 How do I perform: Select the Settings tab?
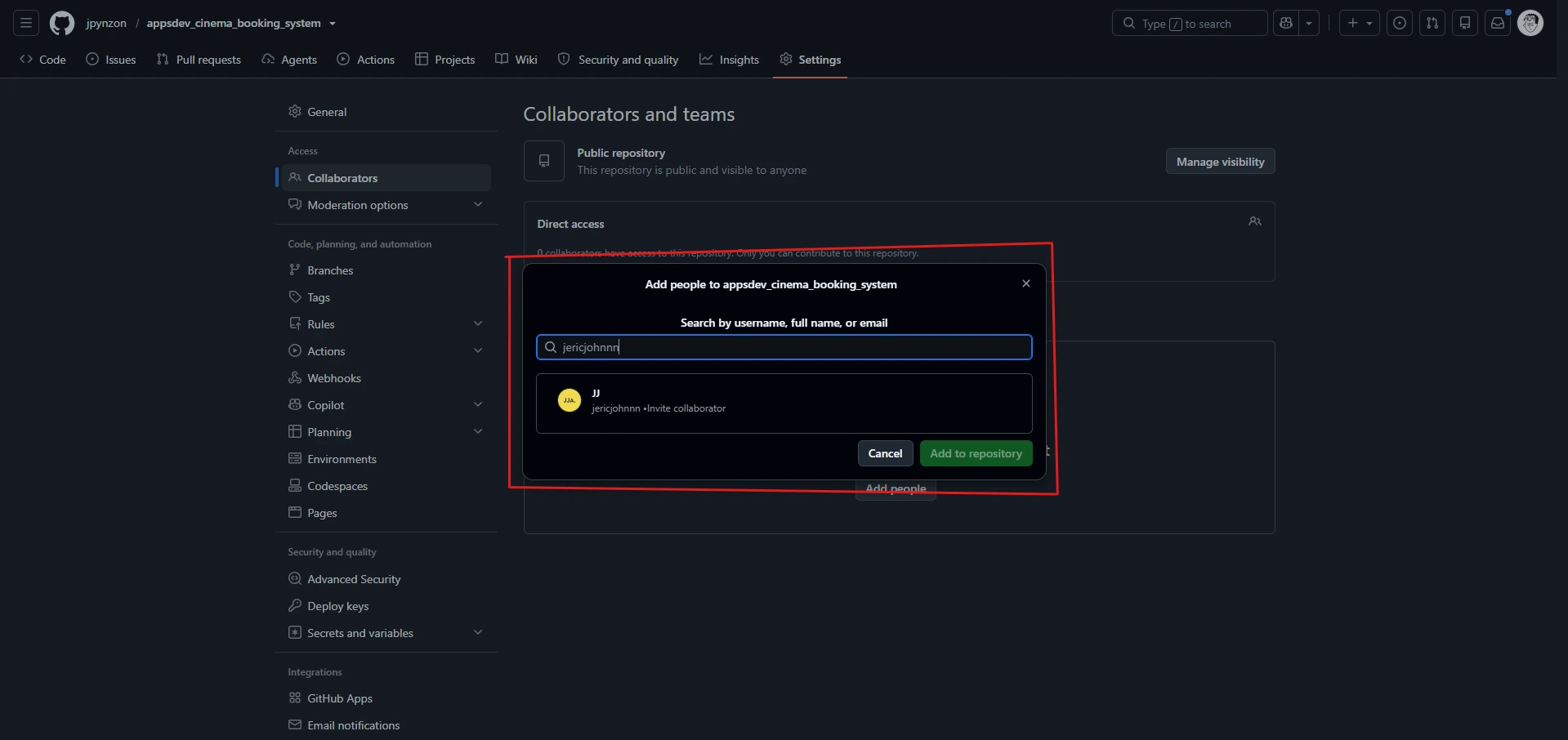[811, 60]
